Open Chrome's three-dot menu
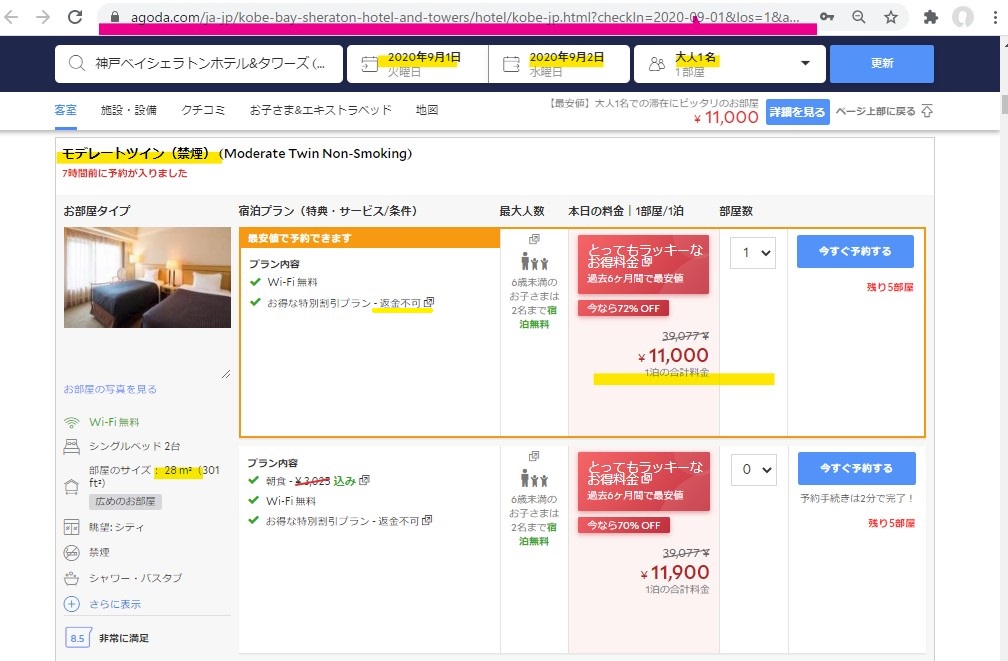This screenshot has height=661, width=1008. (994, 17)
